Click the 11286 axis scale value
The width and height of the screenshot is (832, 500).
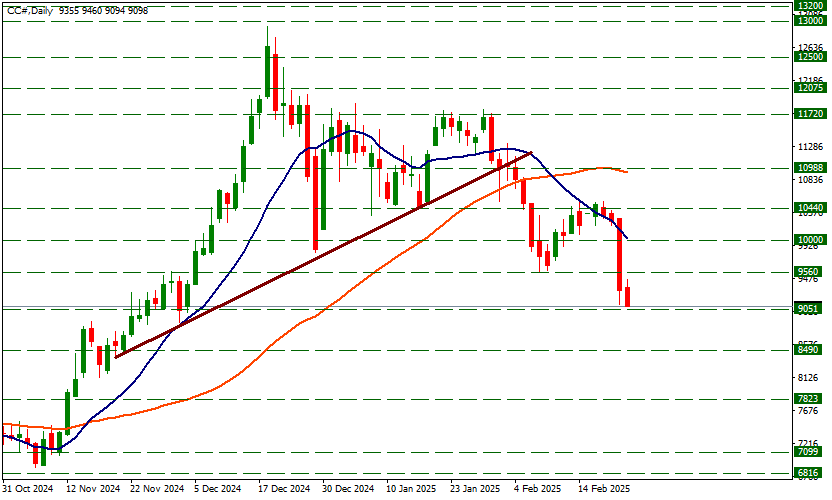[x=810, y=146]
